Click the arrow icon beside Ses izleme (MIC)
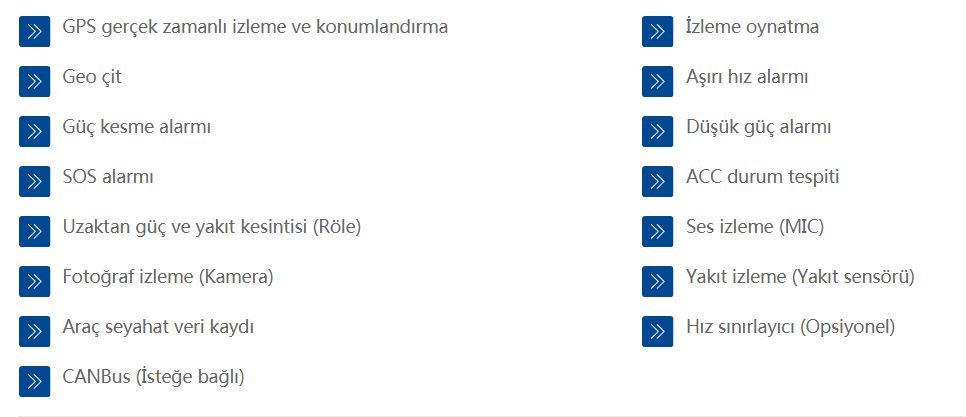 coord(657,231)
